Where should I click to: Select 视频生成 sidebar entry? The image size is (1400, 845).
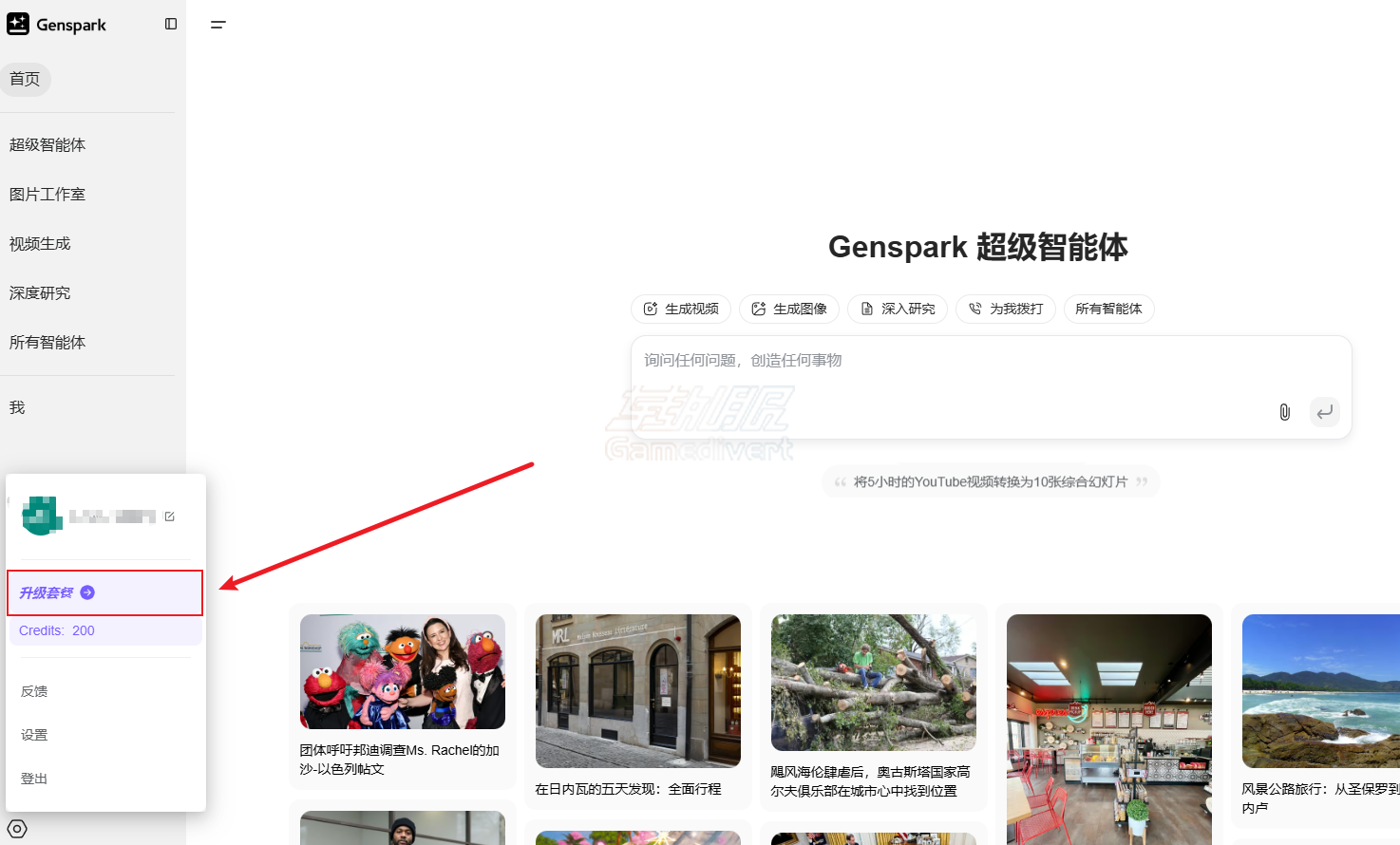(40, 243)
